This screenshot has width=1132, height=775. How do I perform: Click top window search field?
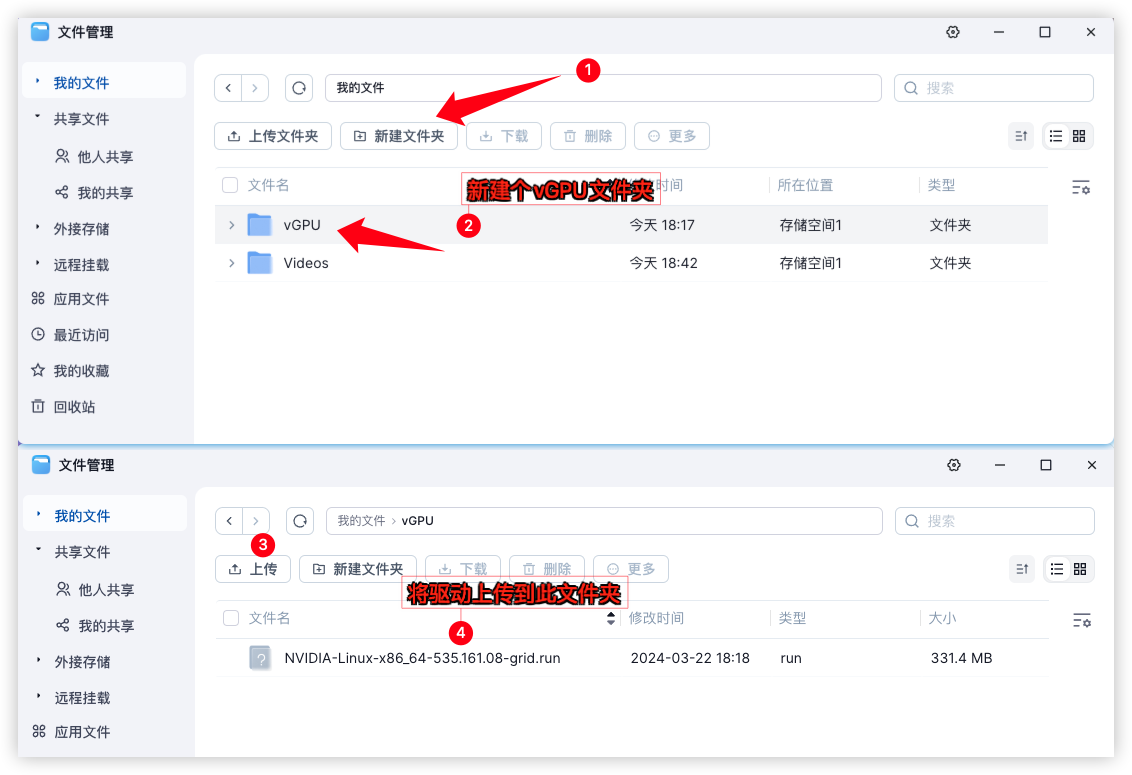(x=994, y=88)
